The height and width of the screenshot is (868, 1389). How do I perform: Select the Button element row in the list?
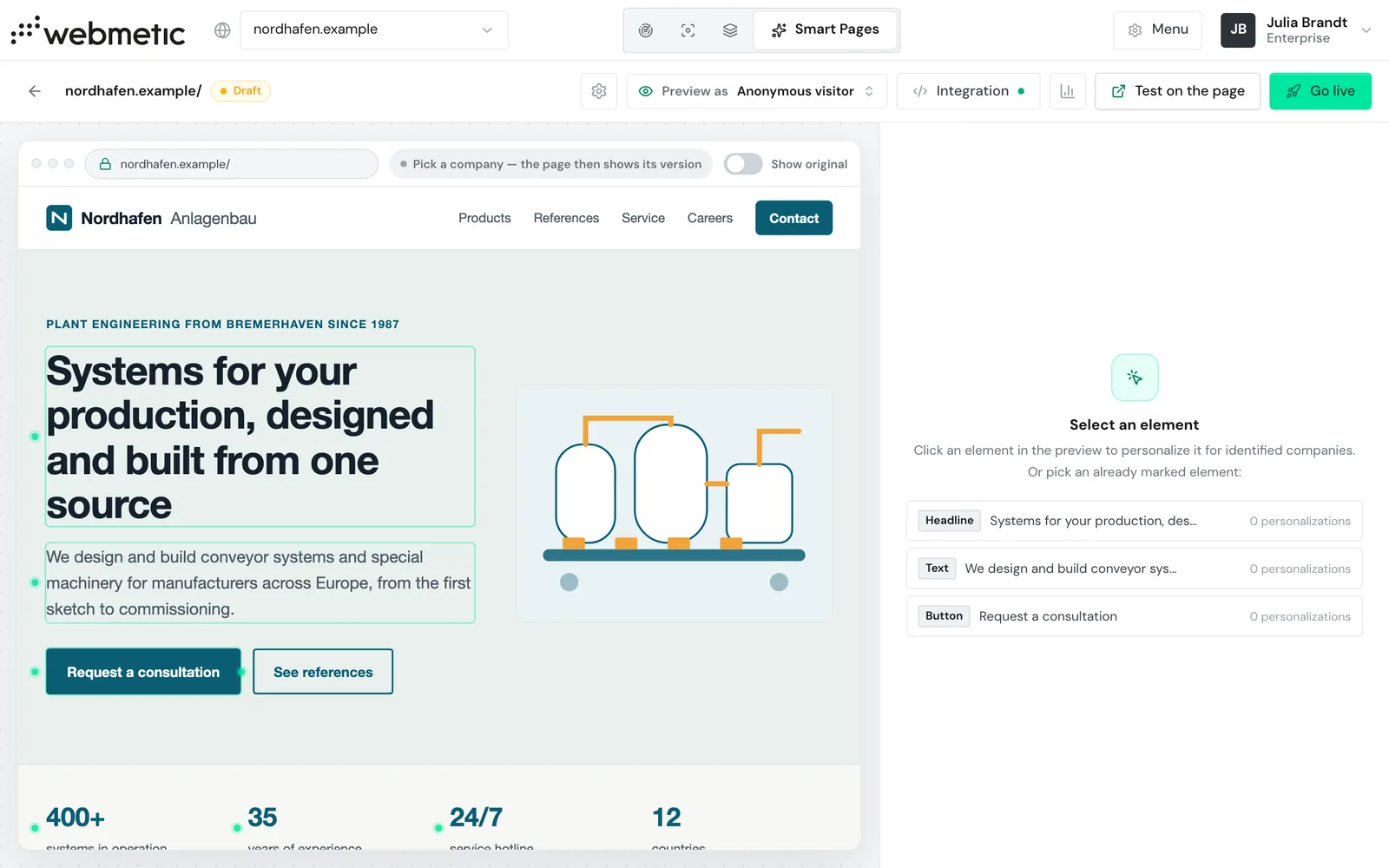coord(1135,616)
